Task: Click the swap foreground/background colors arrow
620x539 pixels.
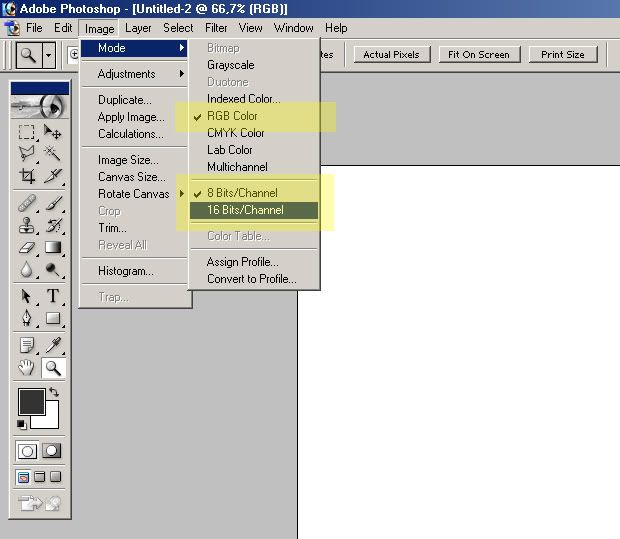Action: click(x=54, y=392)
